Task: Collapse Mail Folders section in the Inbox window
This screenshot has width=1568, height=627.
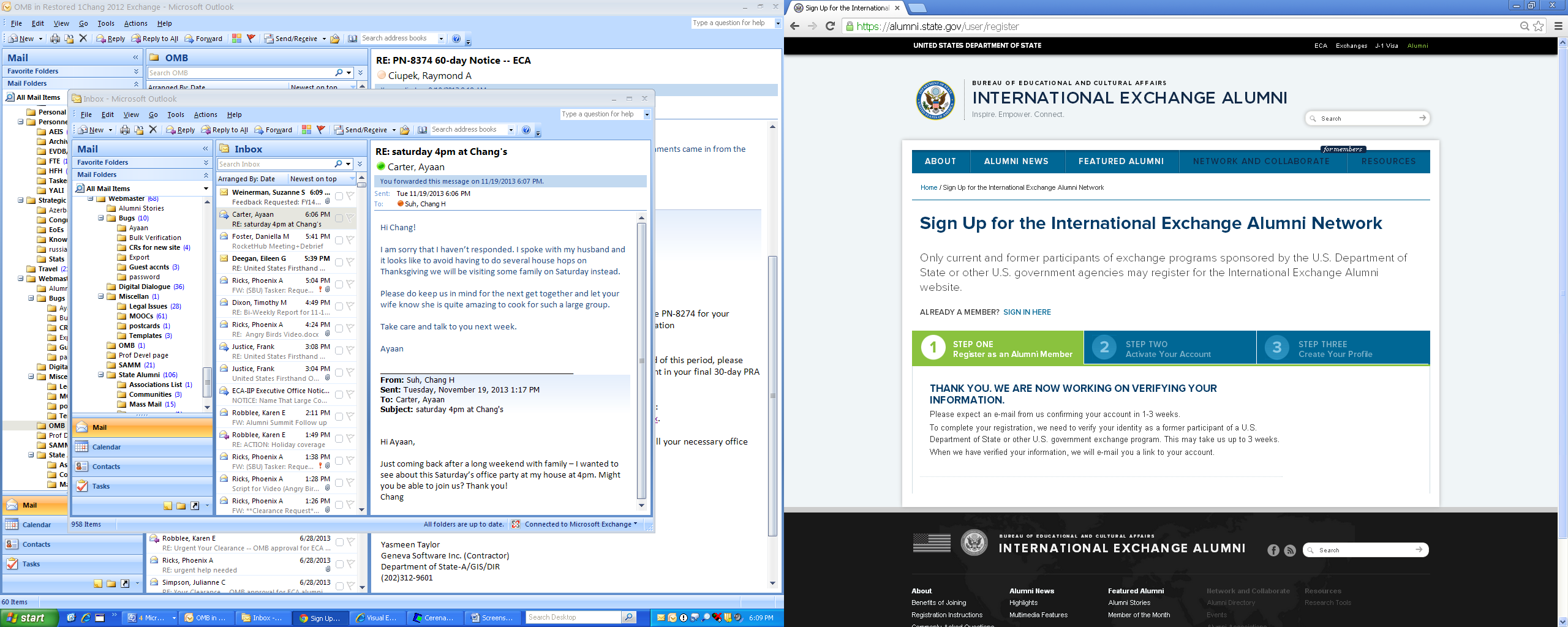Action: (206, 175)
